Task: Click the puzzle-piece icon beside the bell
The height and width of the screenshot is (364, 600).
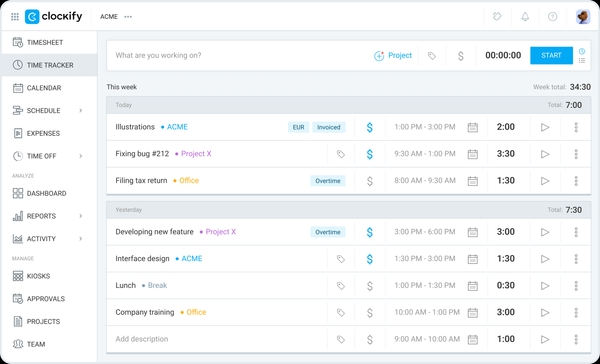Action: pyautogui.click(x=497, y=16)
